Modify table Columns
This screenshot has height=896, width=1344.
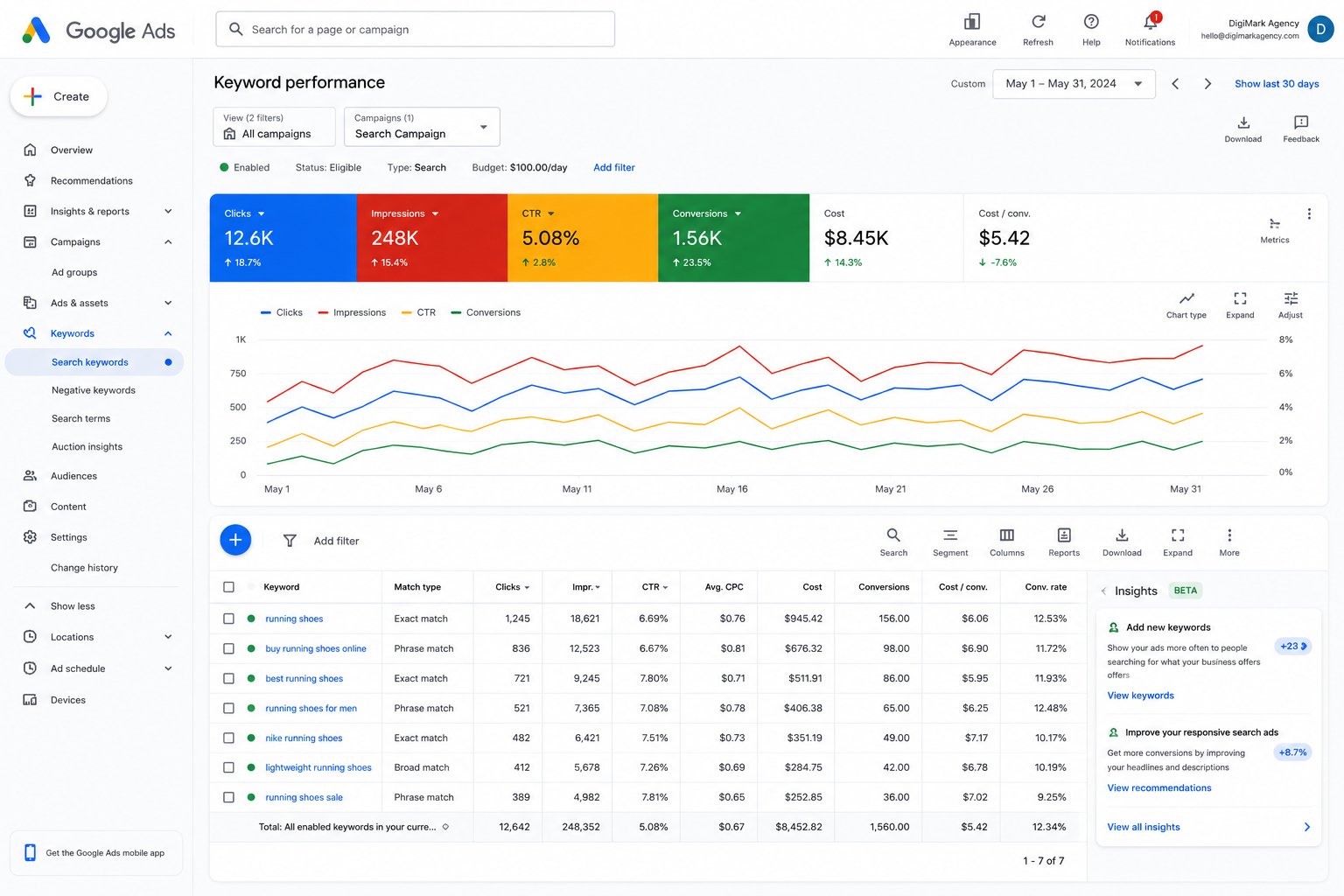click(1007, 535)
